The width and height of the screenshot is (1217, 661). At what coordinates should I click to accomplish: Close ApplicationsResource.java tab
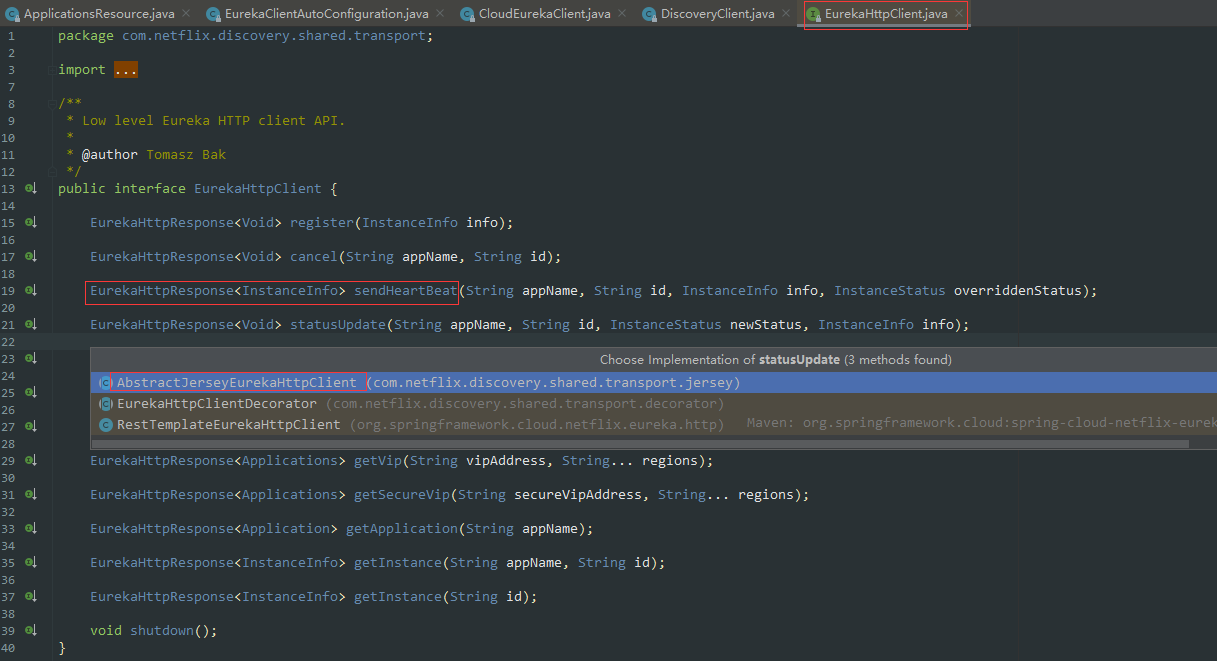[x=186, y=14]
